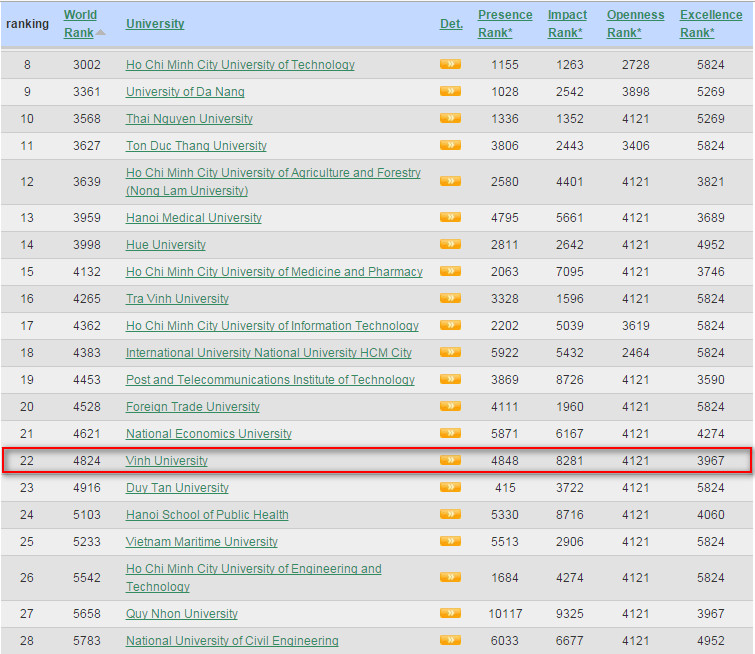This screenshot has width=755, height=654.
Task: Open details icon for Hue University
Action: [450, 244]
